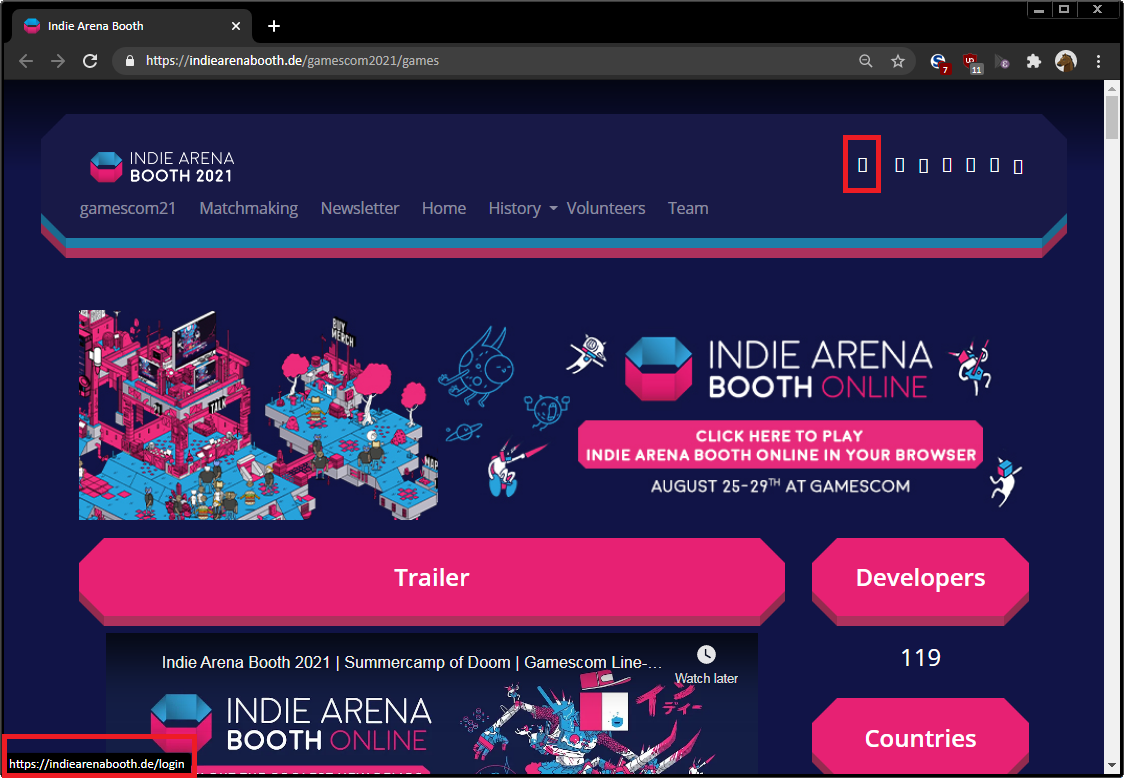
Task: Click the pink Countries button
Action: (x=920, y=738)
